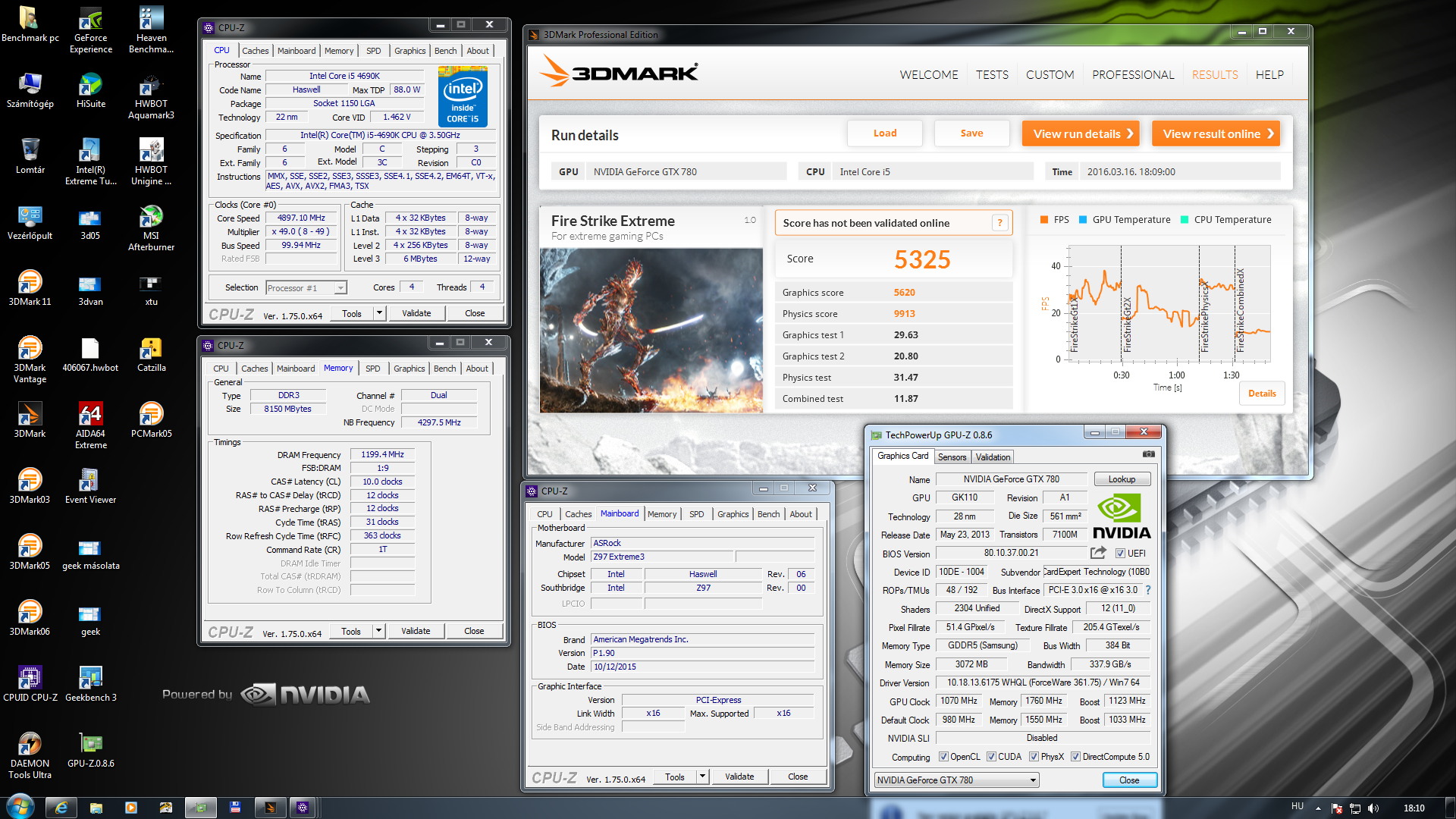Open 3DMark Vantage desktop icon
The height and width of the screenshot is (819, 1456).
click(x=30, y=360)
